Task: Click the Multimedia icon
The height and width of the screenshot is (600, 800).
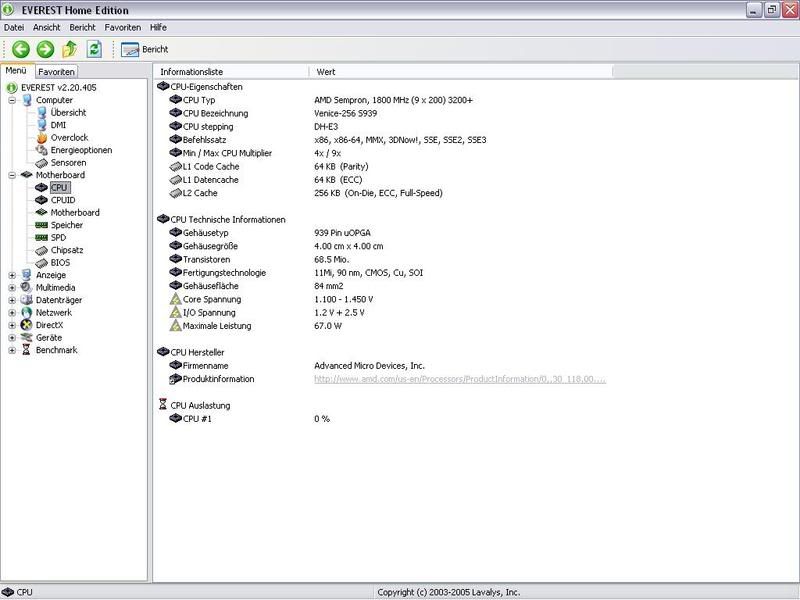Action: pyautogui.click(x=27, y=288)
